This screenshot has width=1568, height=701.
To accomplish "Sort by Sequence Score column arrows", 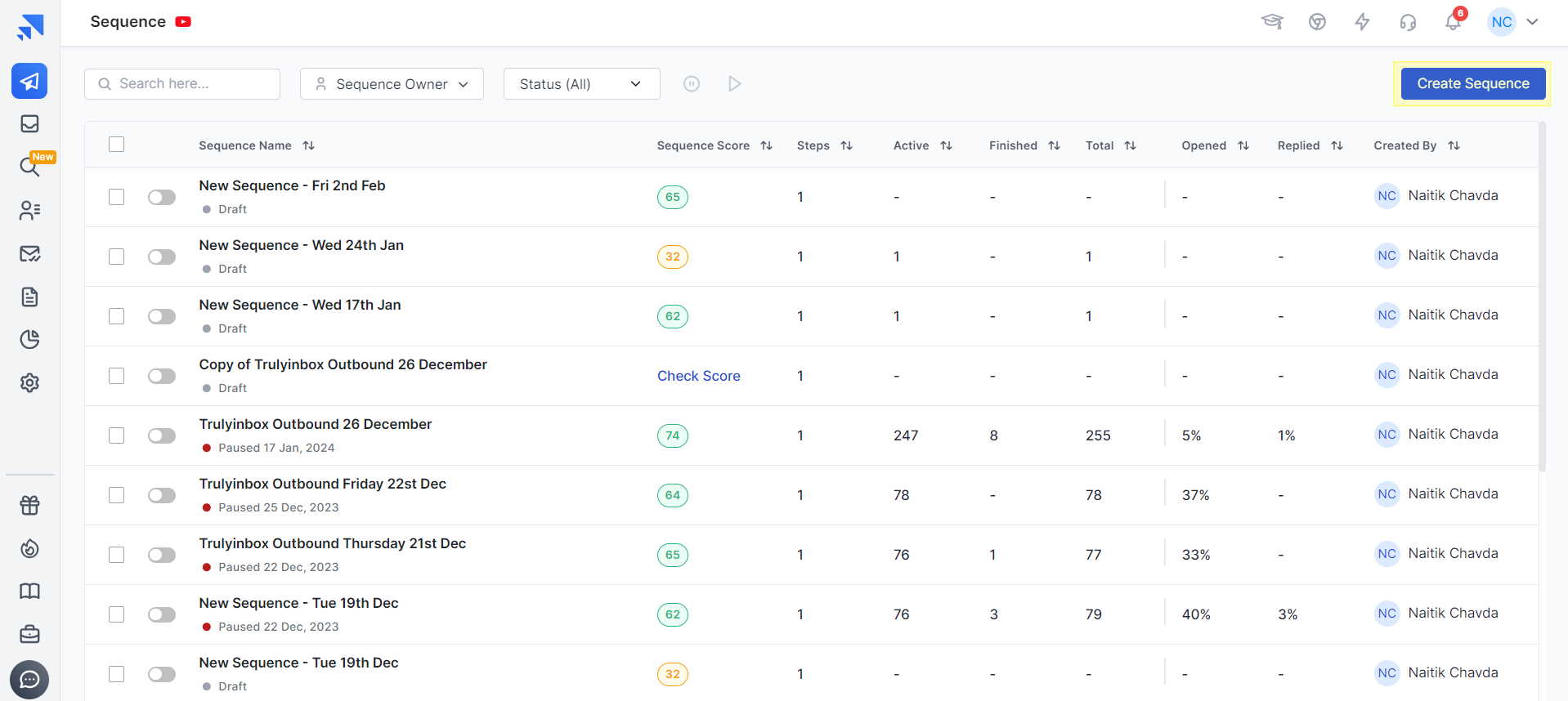I will pos(766,145).
